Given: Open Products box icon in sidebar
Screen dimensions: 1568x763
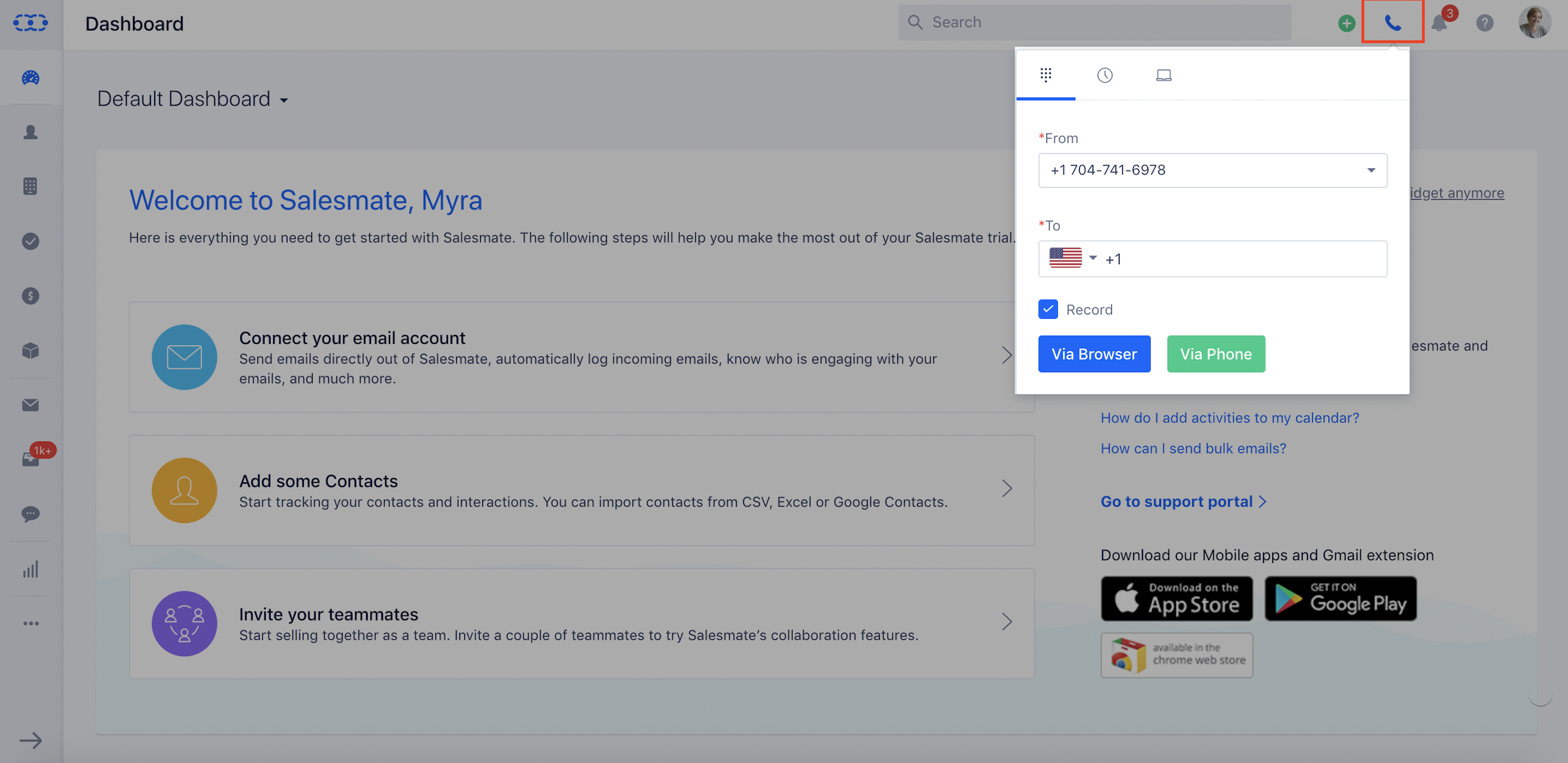Looking at the screenshot, I should pos(31,350).
